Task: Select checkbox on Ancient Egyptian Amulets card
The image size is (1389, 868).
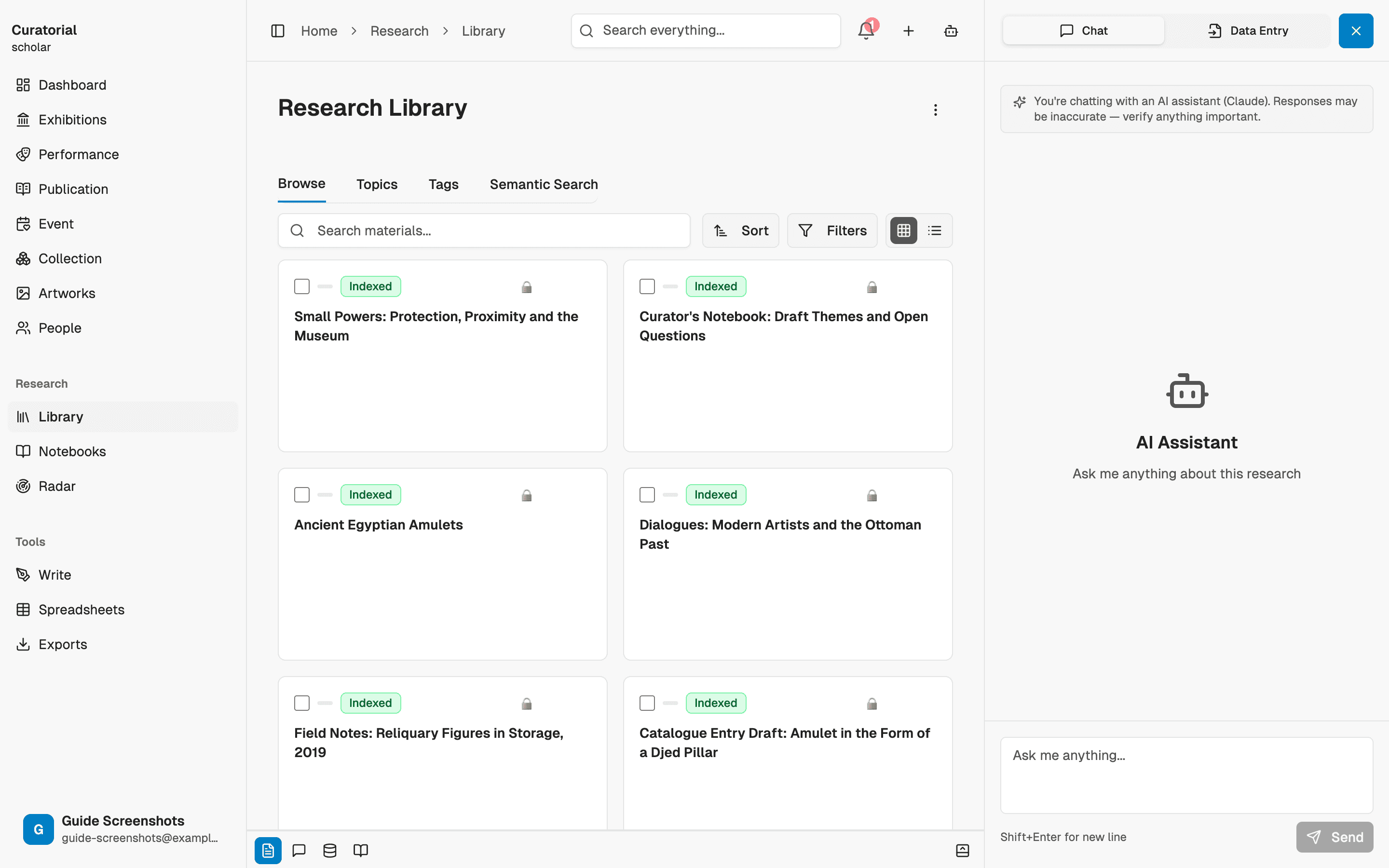Action: click(302, 495)
